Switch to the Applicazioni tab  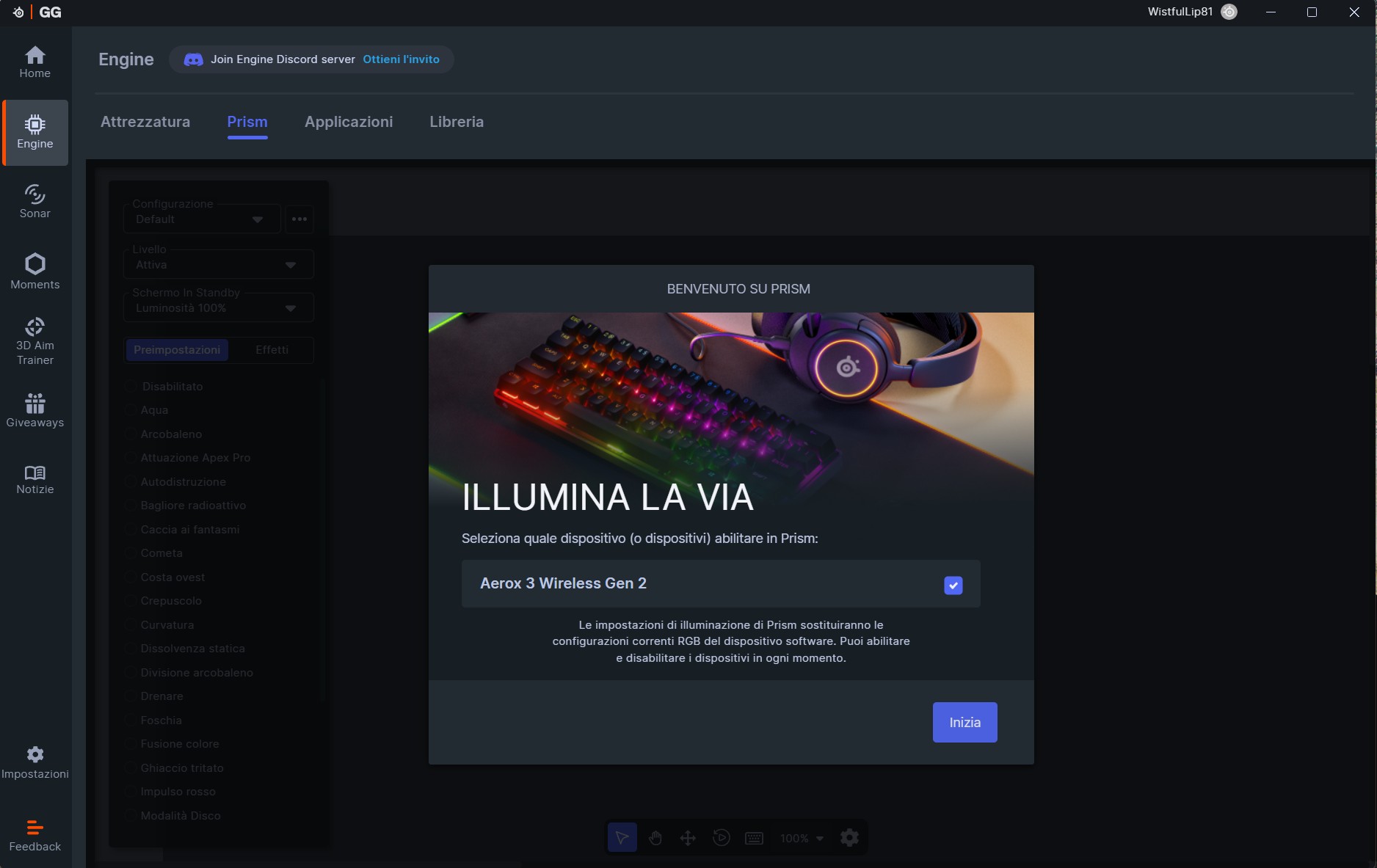pos(349,122)
